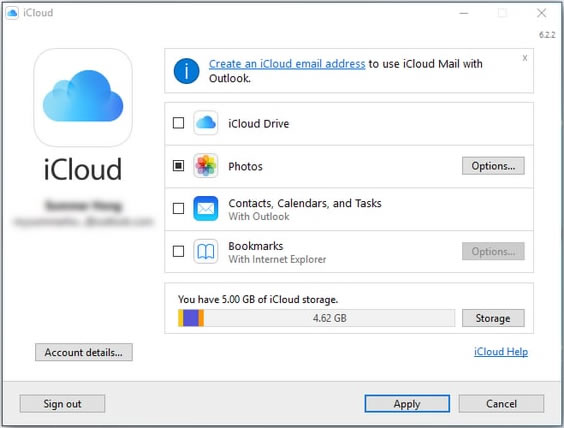This screenshot has width=564, height=428.
Task: Click the Photos label
Action: [245, 167]
